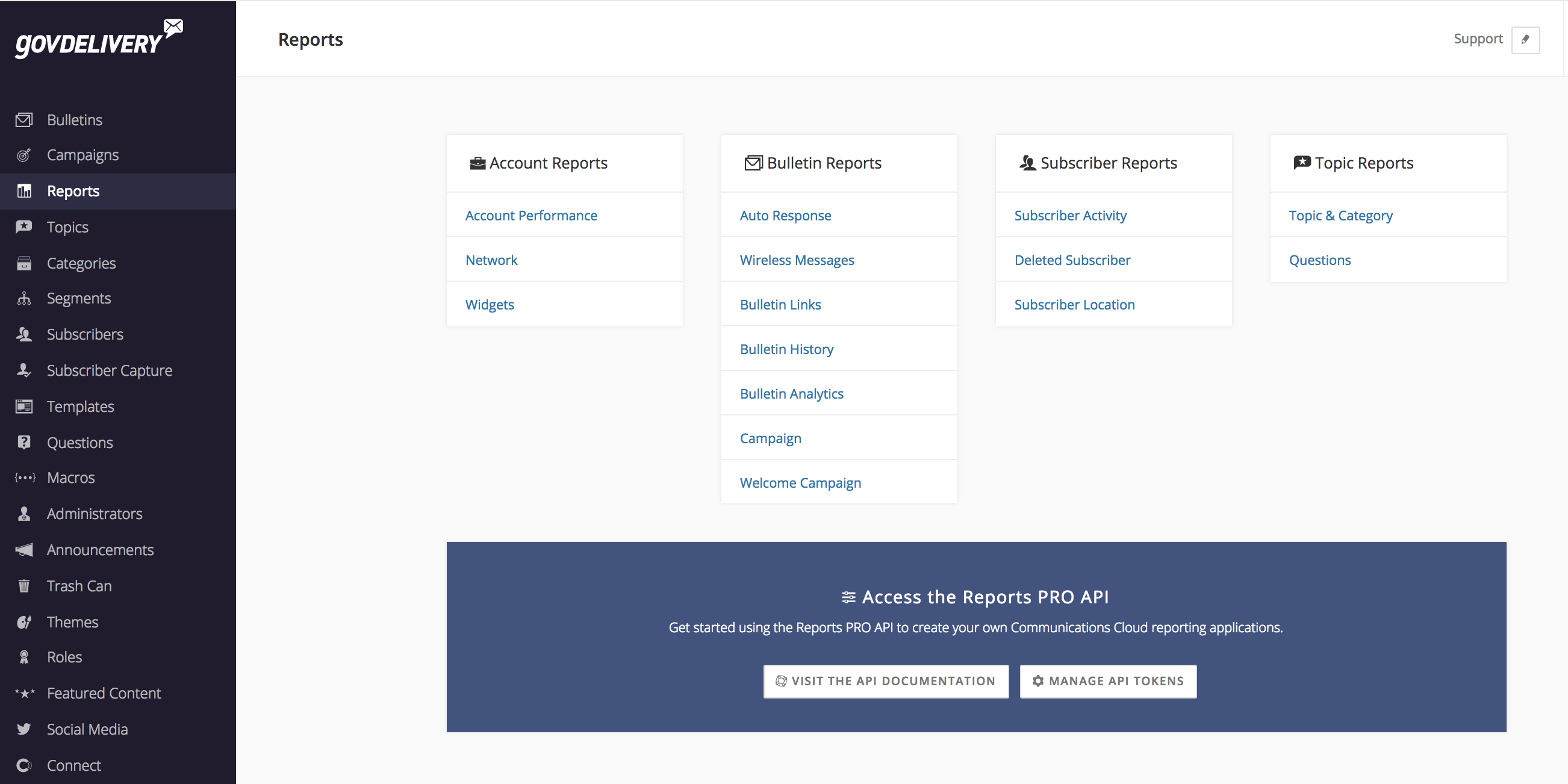Open the Questions report under Topic Reports
Screen dimensions: 1568x784
tap(1320, 260)
